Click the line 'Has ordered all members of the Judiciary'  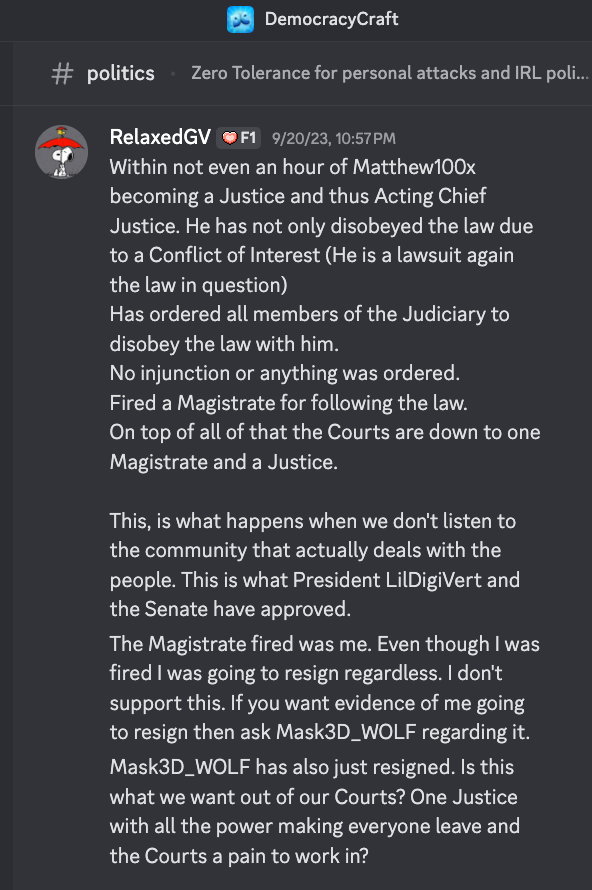coord(309,329)
